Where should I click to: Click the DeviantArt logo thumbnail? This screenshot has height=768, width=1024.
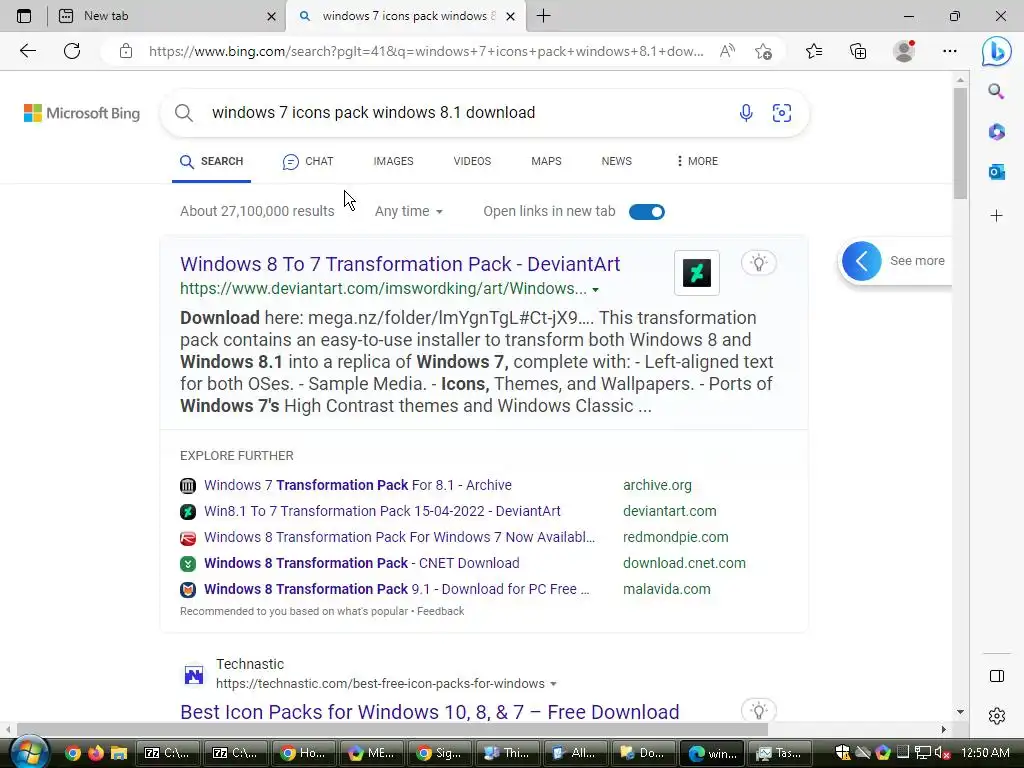click(697, 273)
